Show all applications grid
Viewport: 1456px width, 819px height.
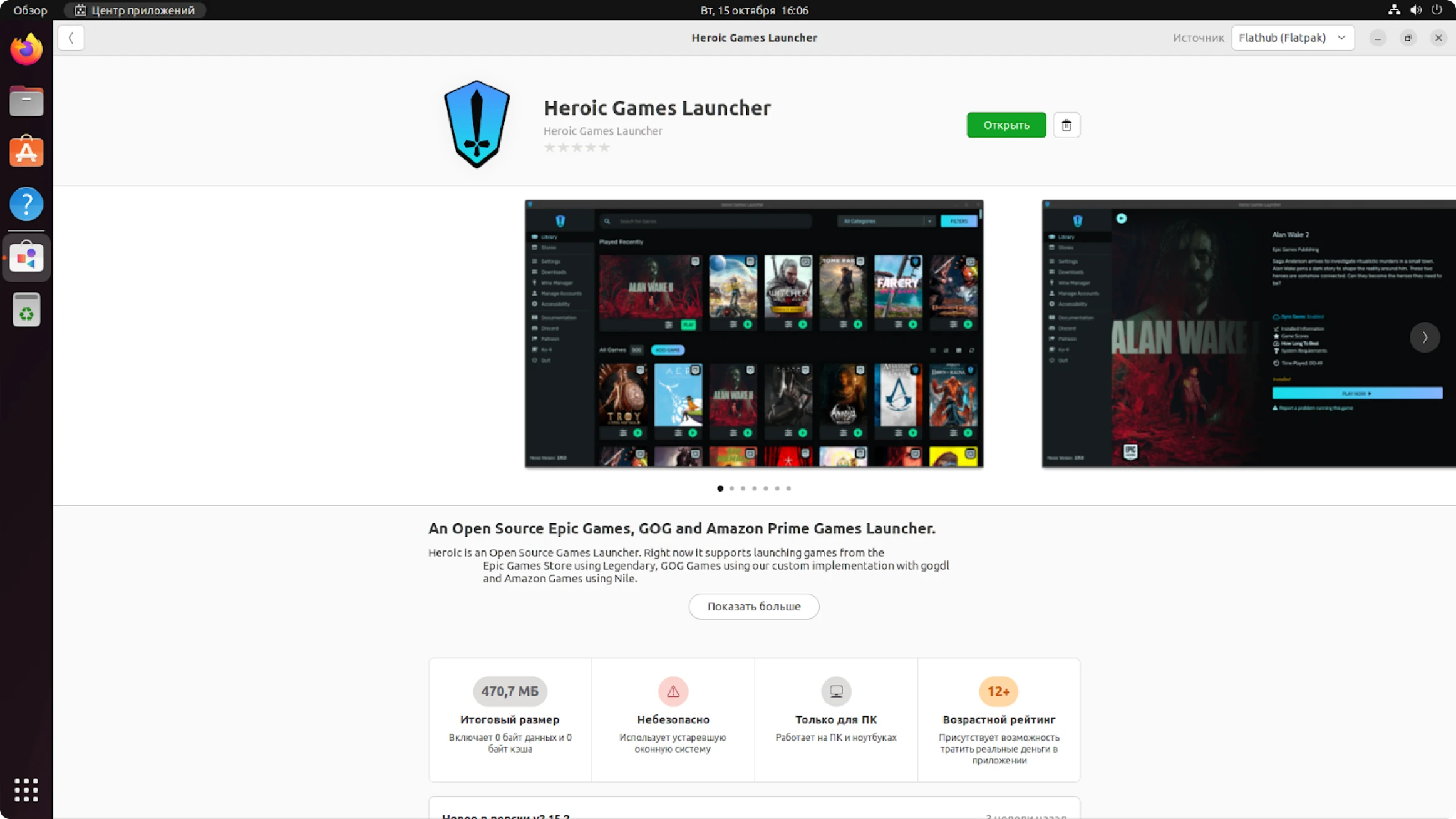pos(26,790)
